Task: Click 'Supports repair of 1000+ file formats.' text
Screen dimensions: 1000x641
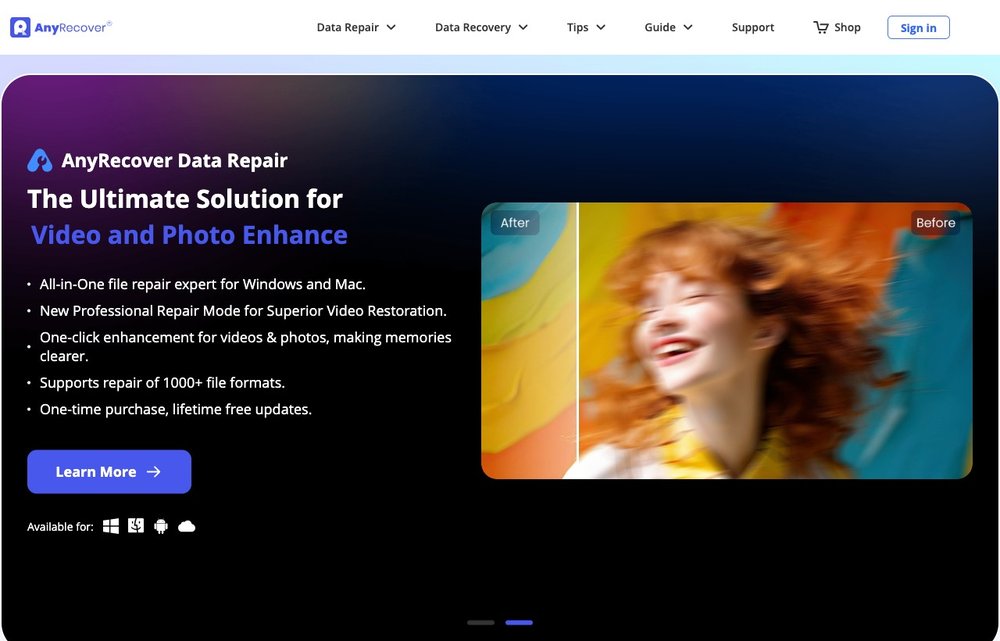Action: pos(162,383)
